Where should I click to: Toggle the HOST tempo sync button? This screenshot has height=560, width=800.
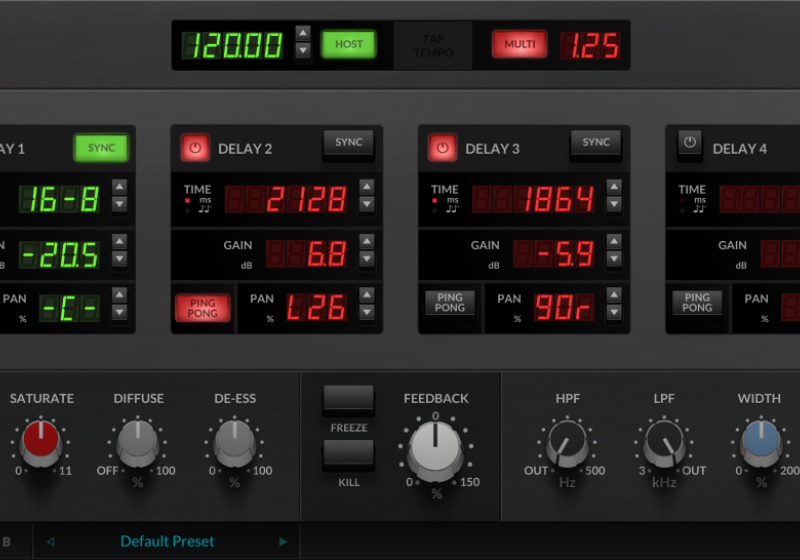click(348, 44)
